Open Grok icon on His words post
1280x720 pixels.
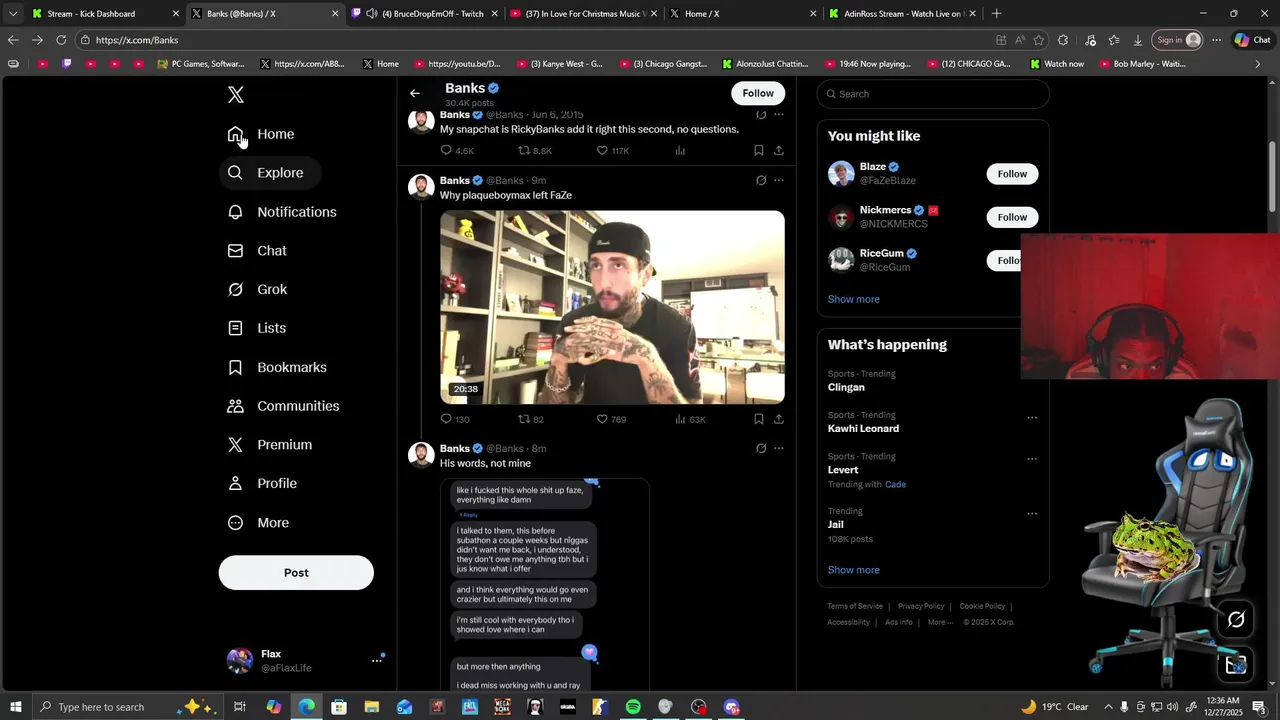(x=761, y=449)
